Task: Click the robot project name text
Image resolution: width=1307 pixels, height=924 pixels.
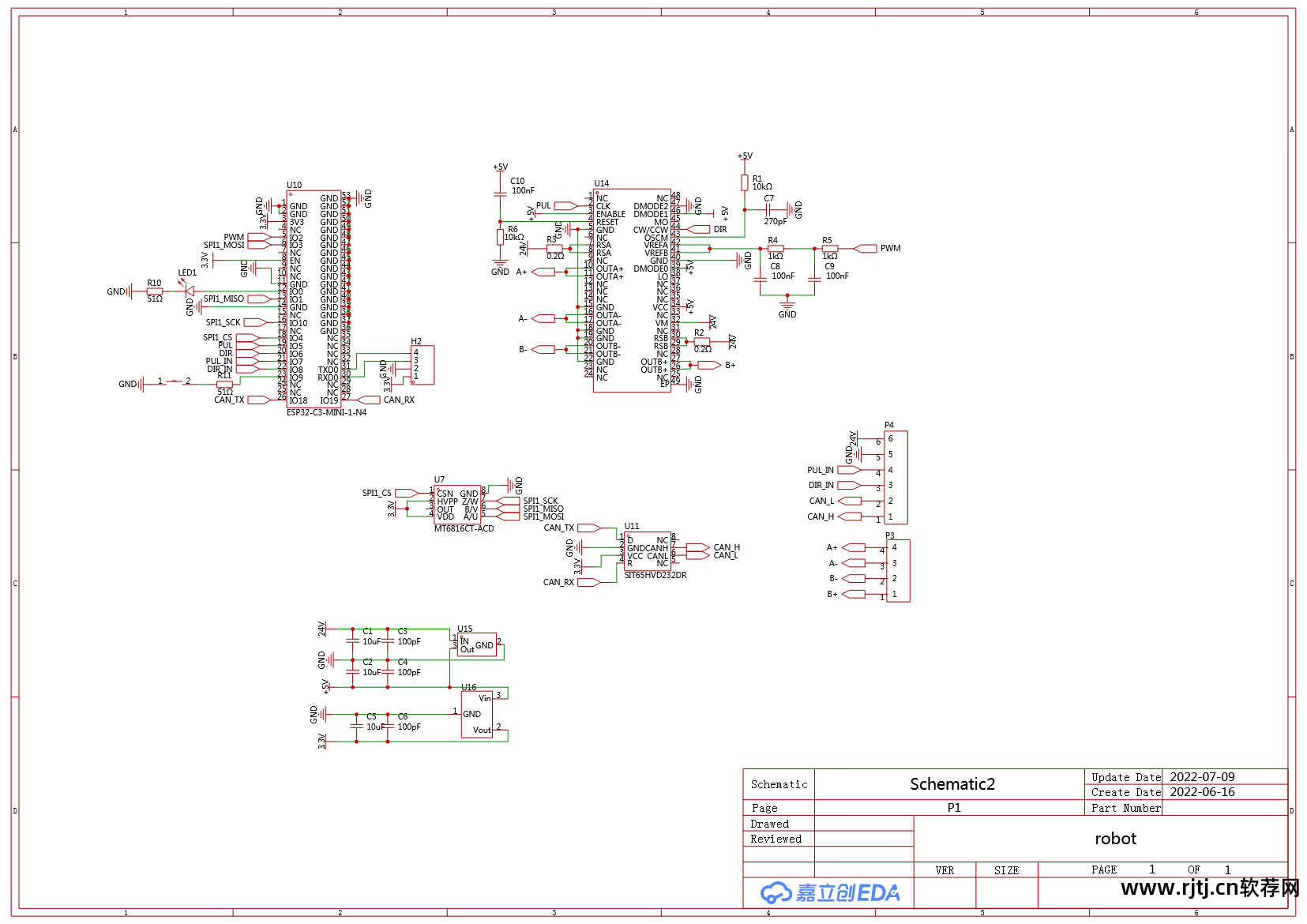Action: coord(1115,839)
